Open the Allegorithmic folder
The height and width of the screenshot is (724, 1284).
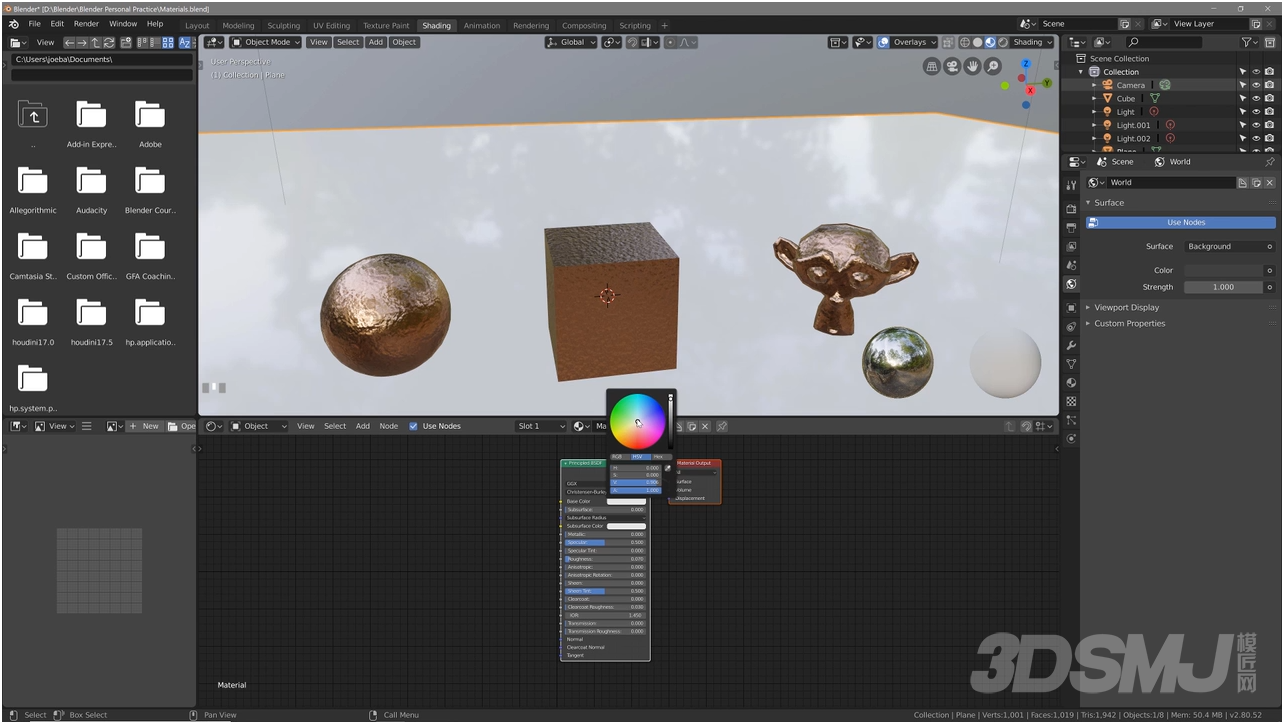33,188
